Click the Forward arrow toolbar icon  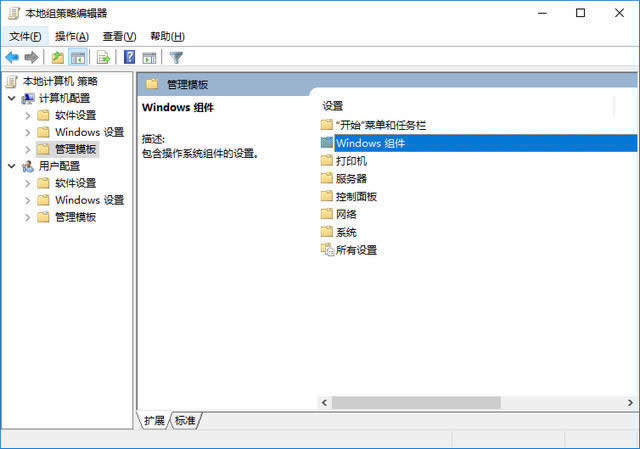pyautogui.click(x=32, y=57)
